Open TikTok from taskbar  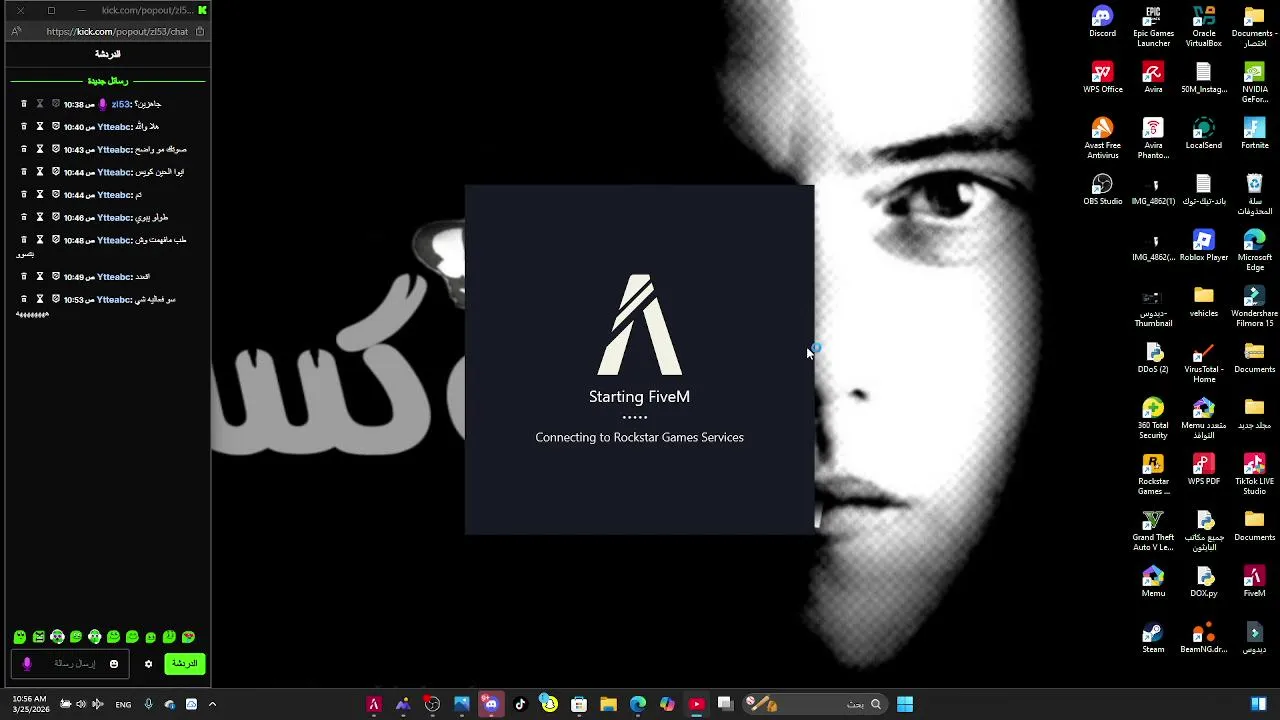520,704
